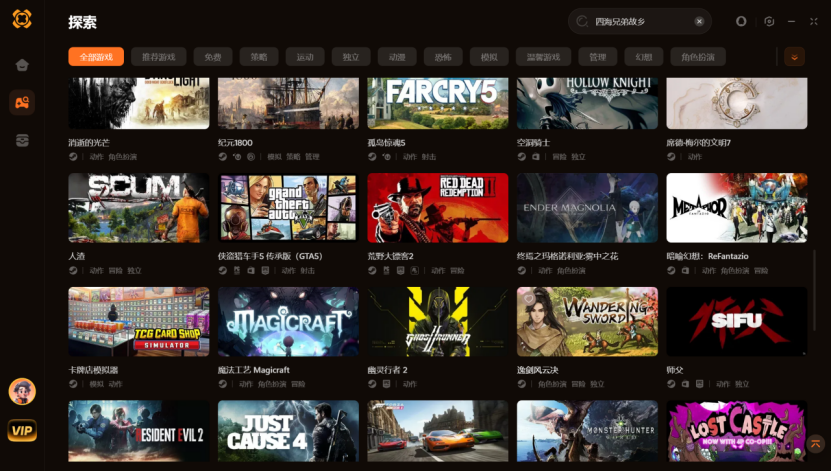Screen dimensions: 831x471
Task: Click Steam platform icon under 逸剑风云决
Action: (x=521, y=384)
